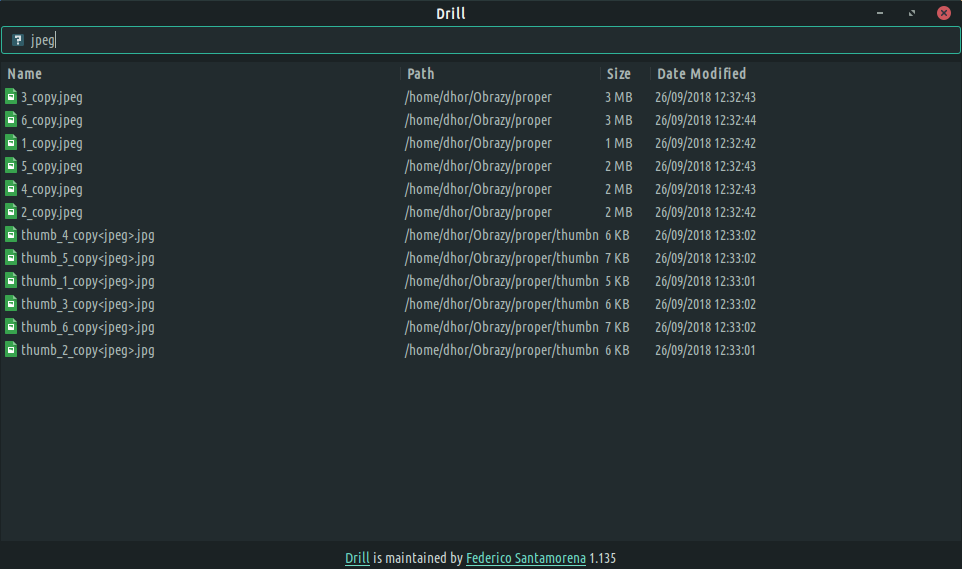This screenshot has height=569, width=962.
Task: Click the path cell of thumb_4_copy<jpeg>.jpg
Action: (501, 235)
